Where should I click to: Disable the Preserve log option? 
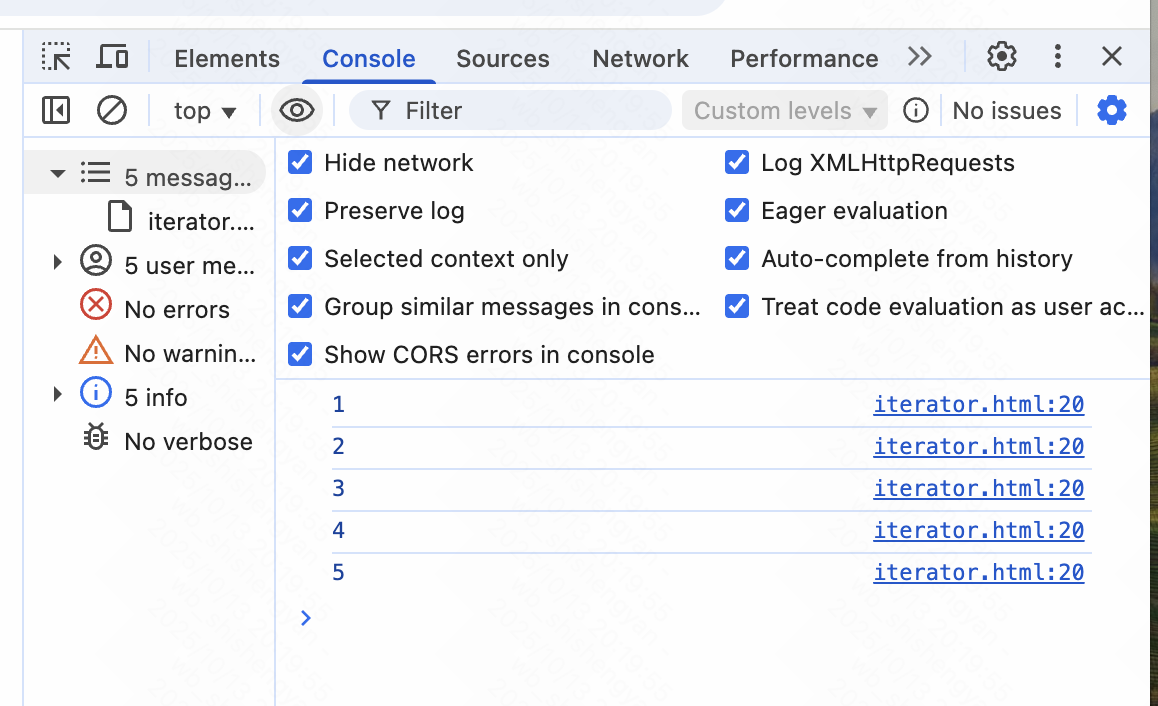coord(300,211)
